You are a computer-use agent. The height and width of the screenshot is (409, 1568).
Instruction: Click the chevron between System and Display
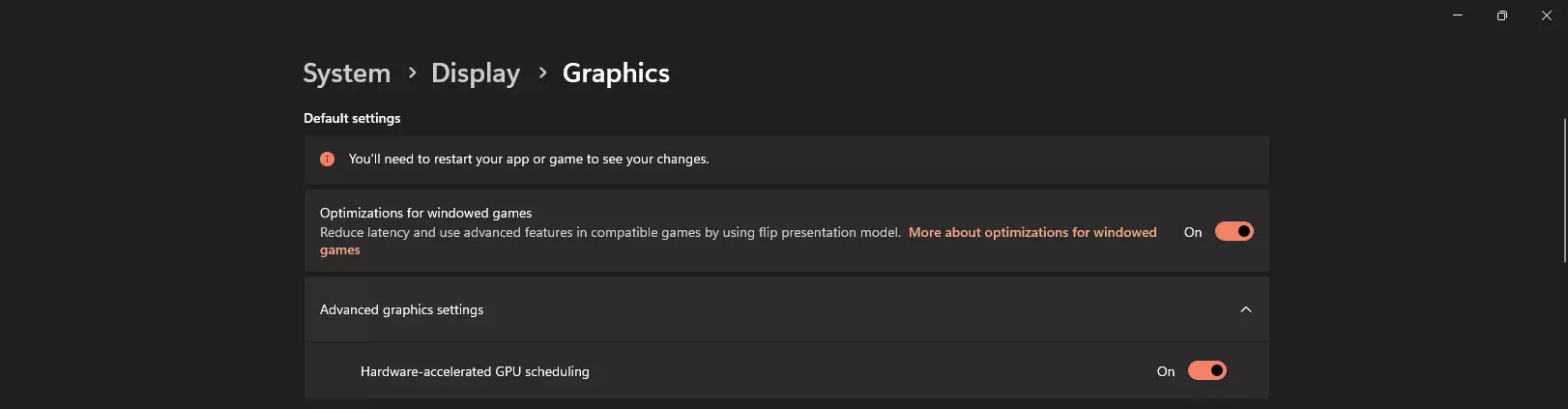pos(412,73)
